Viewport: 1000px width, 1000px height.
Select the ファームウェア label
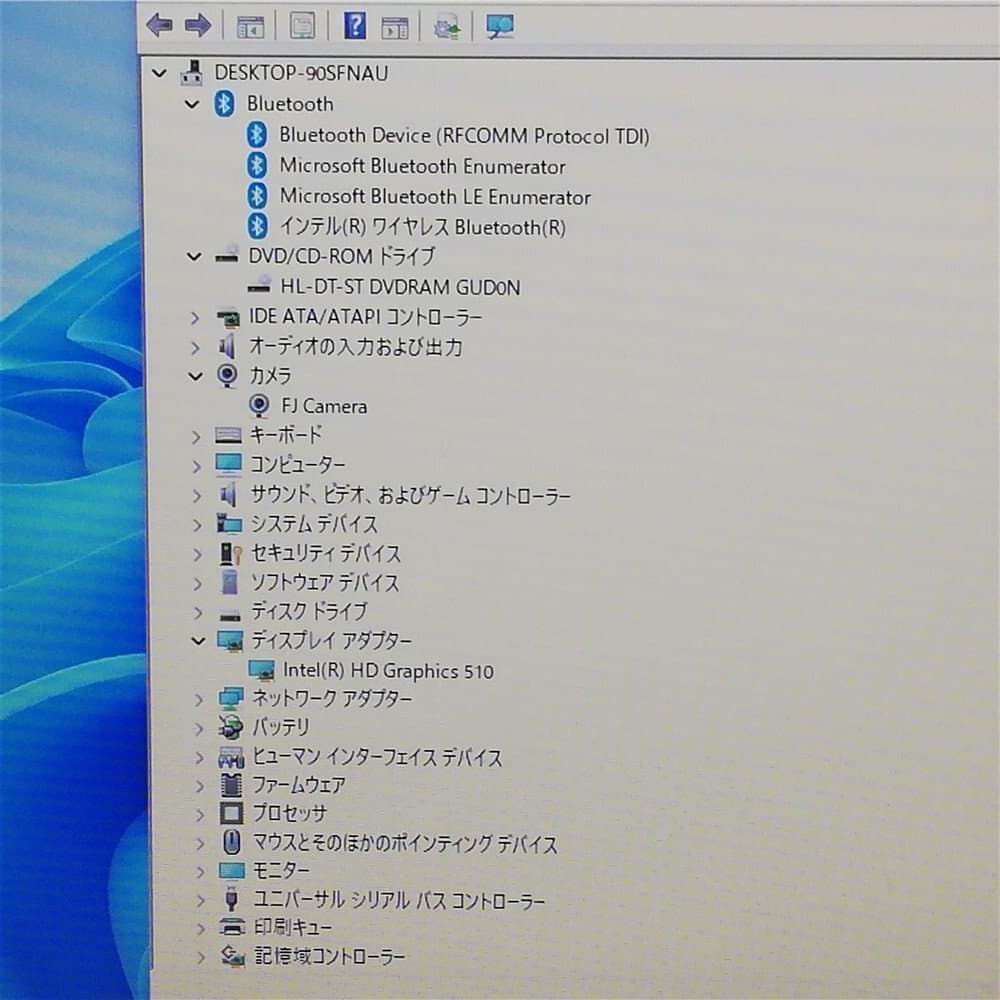(300, 785)
